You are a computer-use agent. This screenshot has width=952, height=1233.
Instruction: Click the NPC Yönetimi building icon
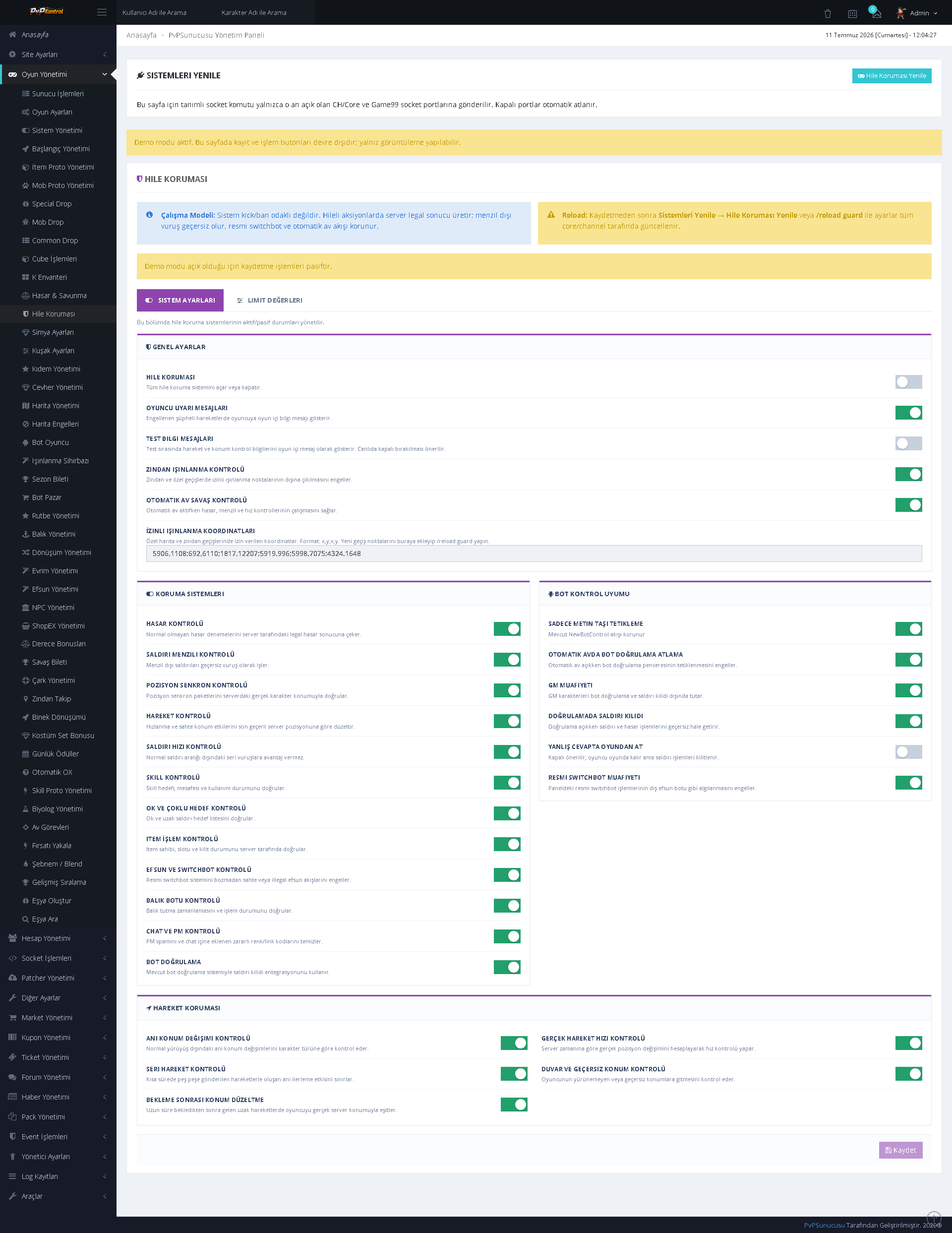[25, 608]
